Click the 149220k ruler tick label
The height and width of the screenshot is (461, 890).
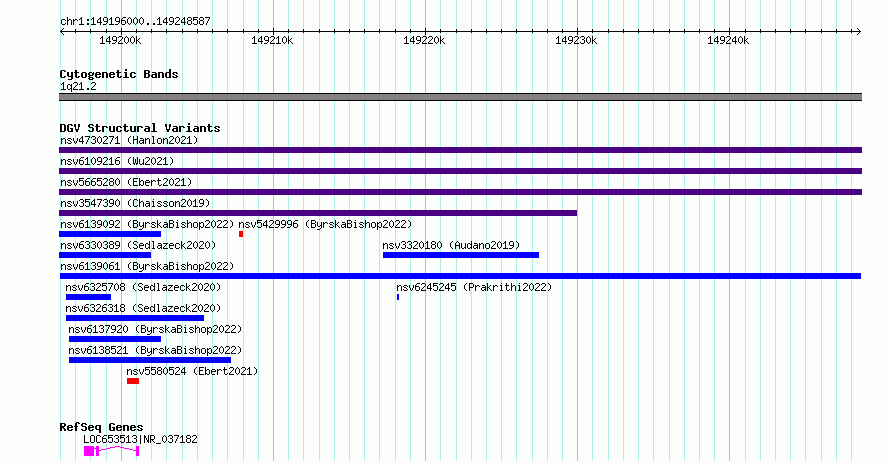[x=424, y=40]
